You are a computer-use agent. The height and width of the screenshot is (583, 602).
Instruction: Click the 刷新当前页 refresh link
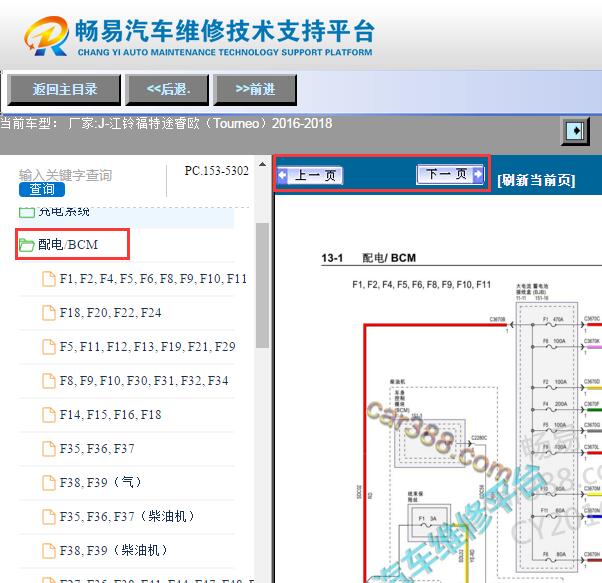tap(536, 180)
